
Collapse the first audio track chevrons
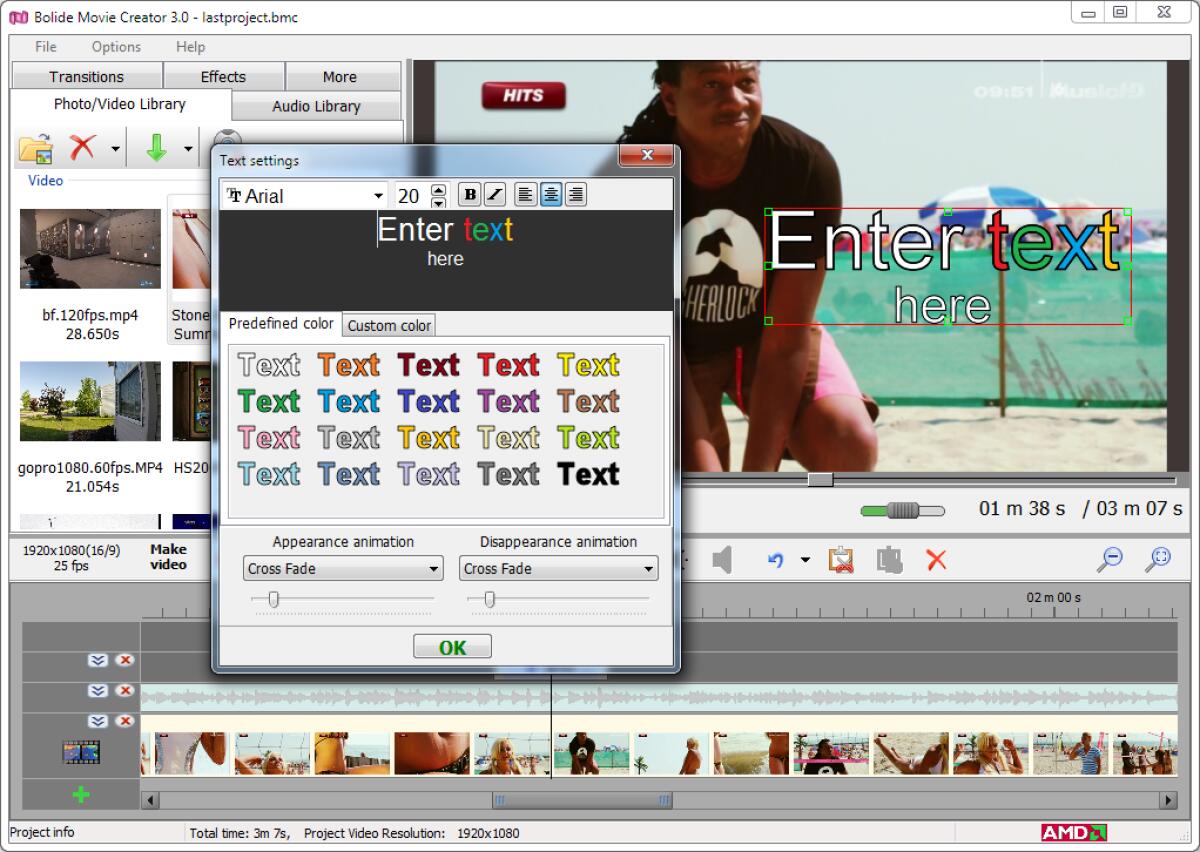(97, 660)
